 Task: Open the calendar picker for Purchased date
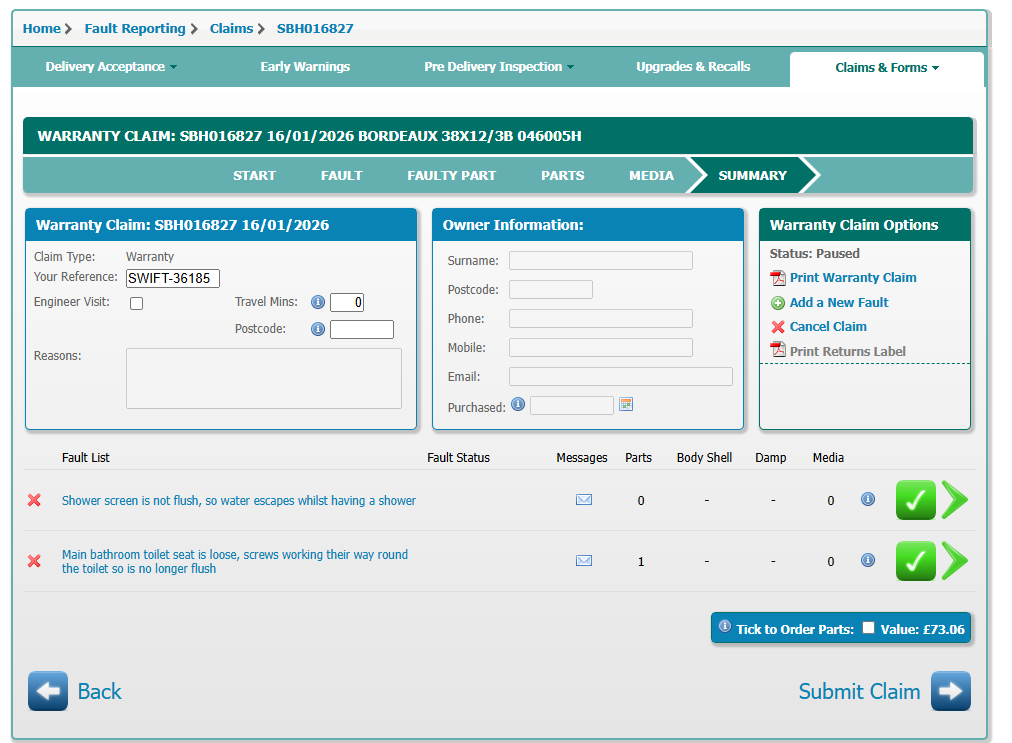coord(626,404)
